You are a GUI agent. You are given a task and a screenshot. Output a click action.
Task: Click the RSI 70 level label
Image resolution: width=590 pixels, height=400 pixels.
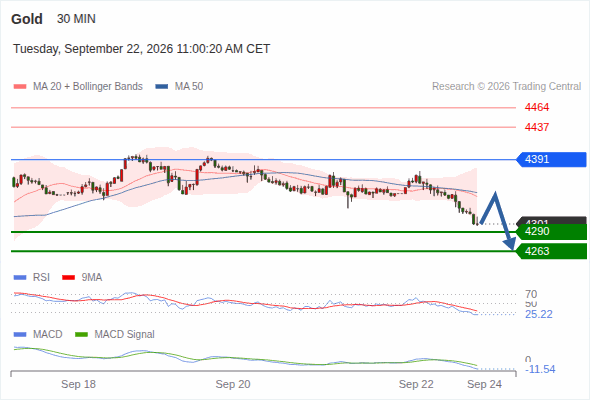coord(531,294)
